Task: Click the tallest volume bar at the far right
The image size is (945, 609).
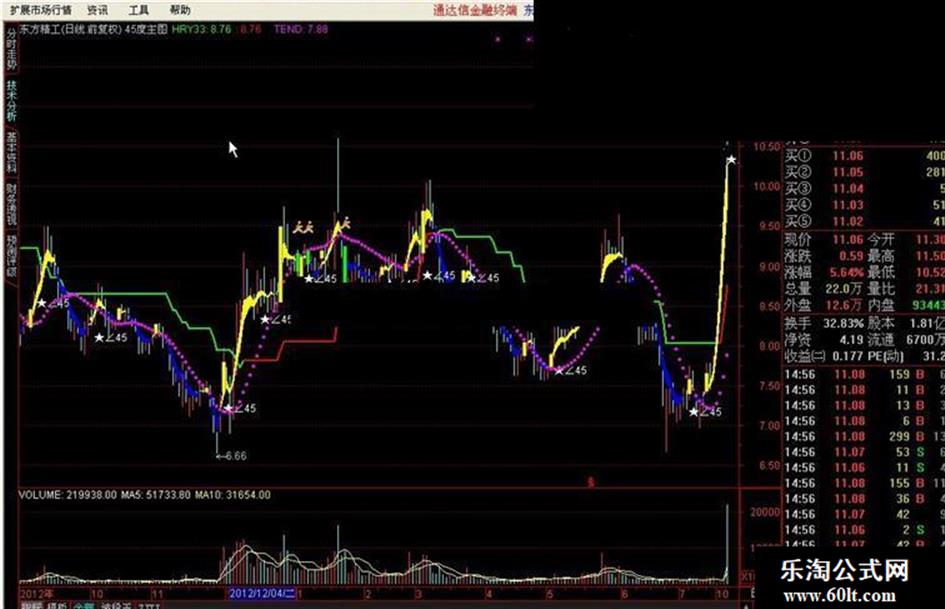Action: click(x=727, y=544)
